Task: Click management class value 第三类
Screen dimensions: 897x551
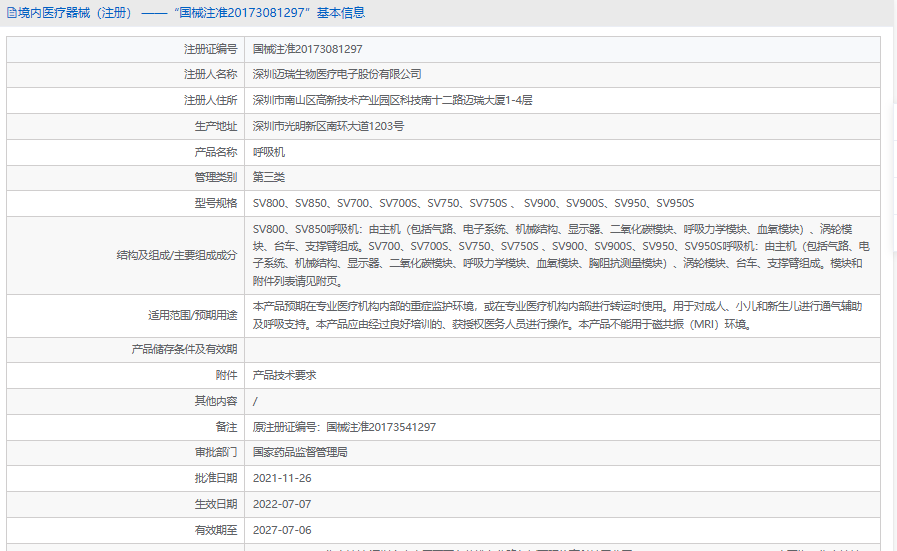Action: pos(269,177)
